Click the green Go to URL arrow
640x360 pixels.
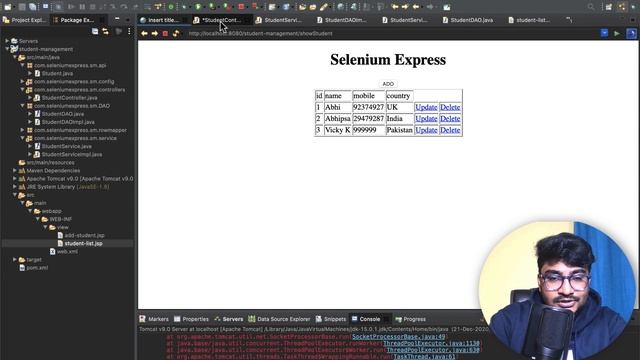[x=617, y=33]
